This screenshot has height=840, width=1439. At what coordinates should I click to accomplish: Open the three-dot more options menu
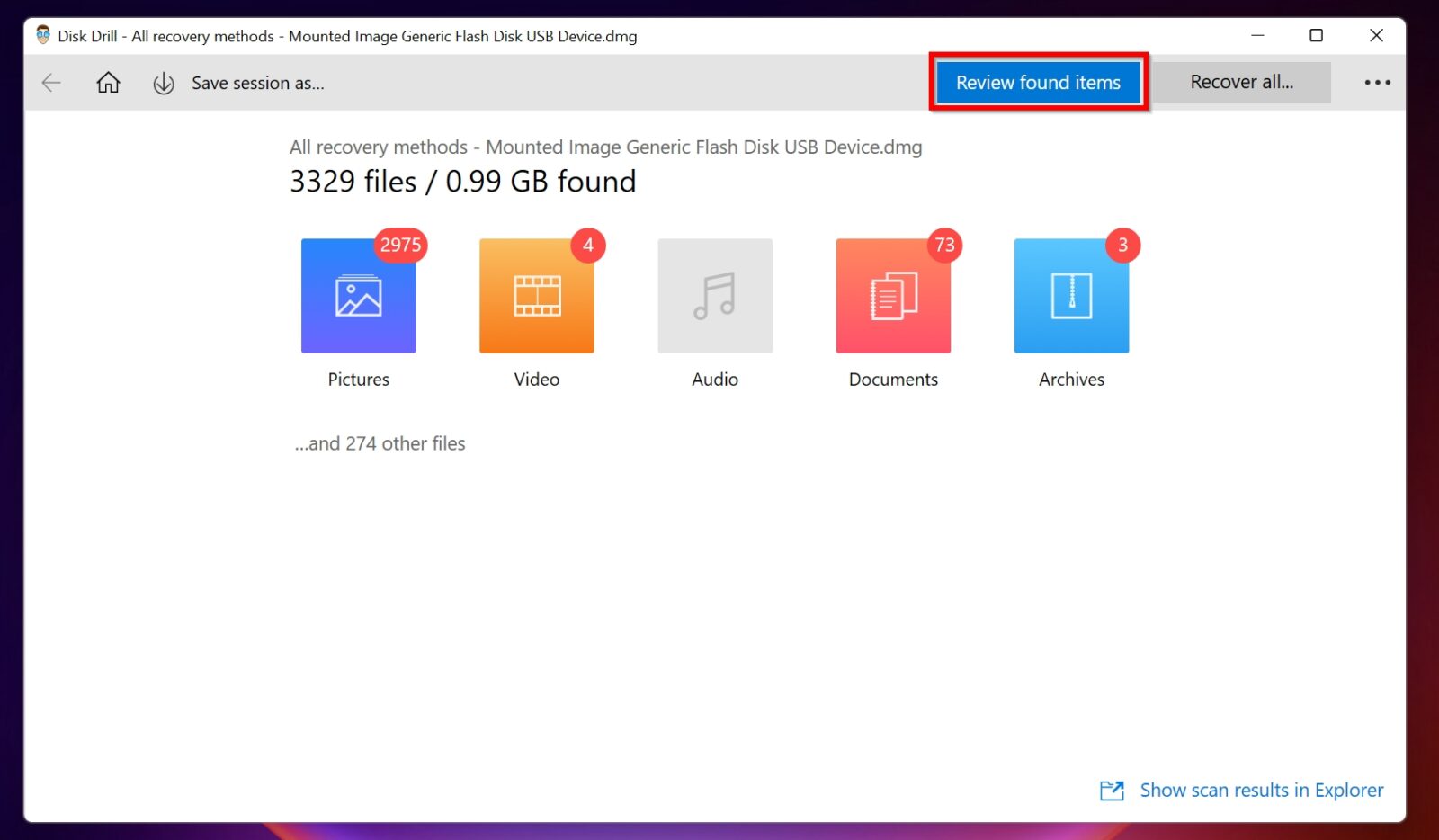point(1377,83)
